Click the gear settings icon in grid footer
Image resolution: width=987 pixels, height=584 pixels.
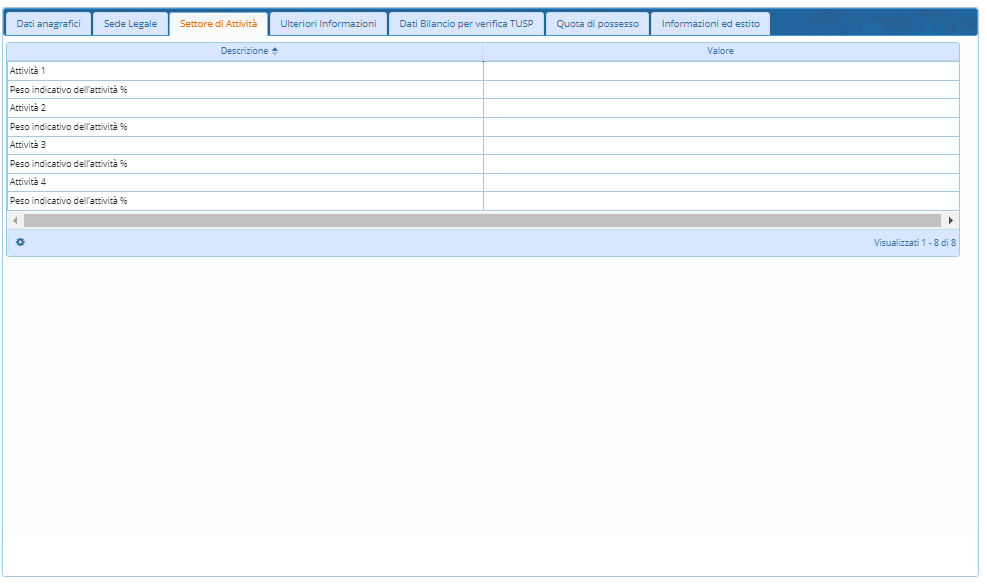[x=20, y=242]
